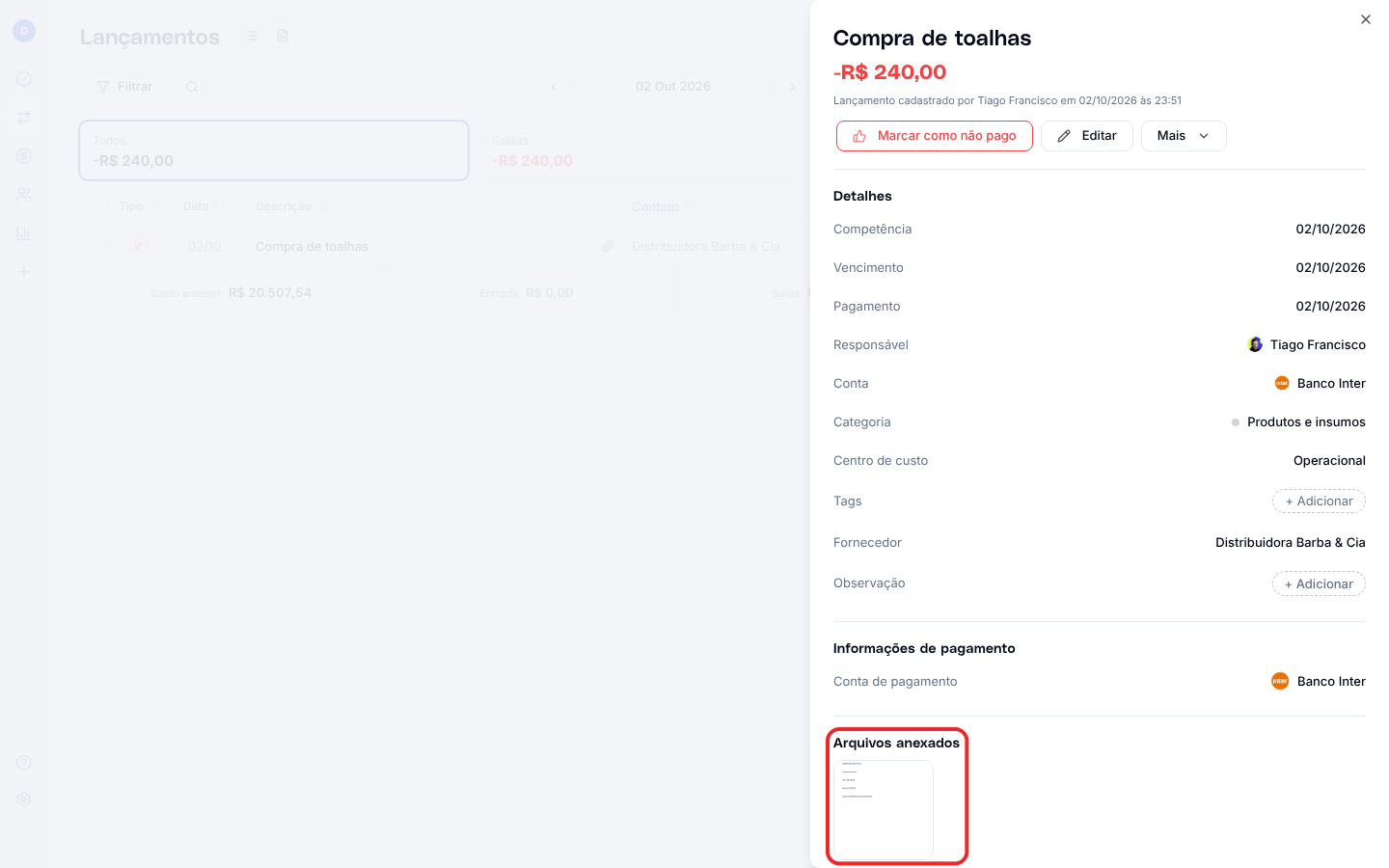Click the search magnifier icon
This screenshot has width=1389, height=868.
(x=192, y=87)
